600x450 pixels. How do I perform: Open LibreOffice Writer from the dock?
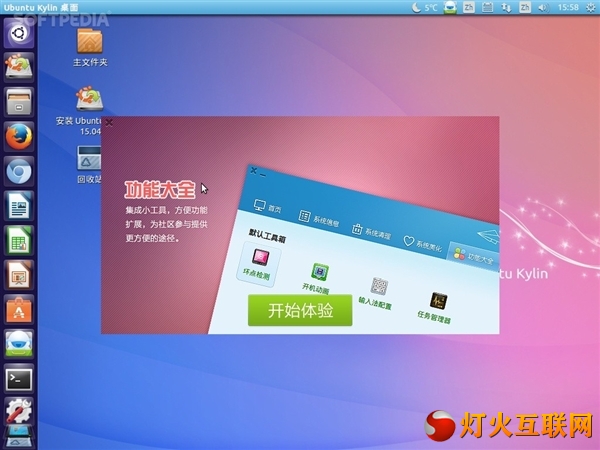click(x=19, y=206)
